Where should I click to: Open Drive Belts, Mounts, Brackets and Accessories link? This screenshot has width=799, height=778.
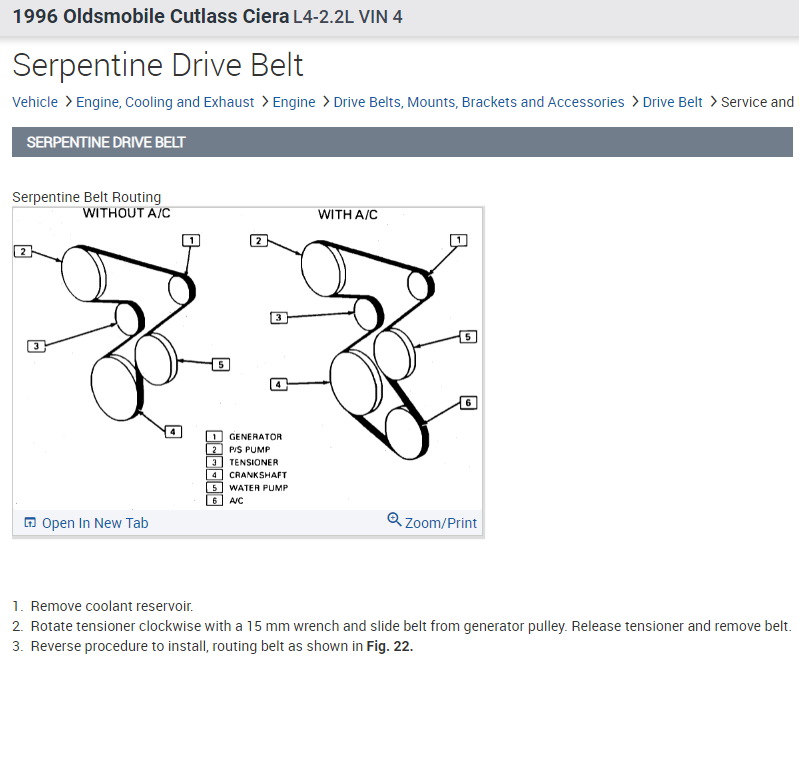478,102
